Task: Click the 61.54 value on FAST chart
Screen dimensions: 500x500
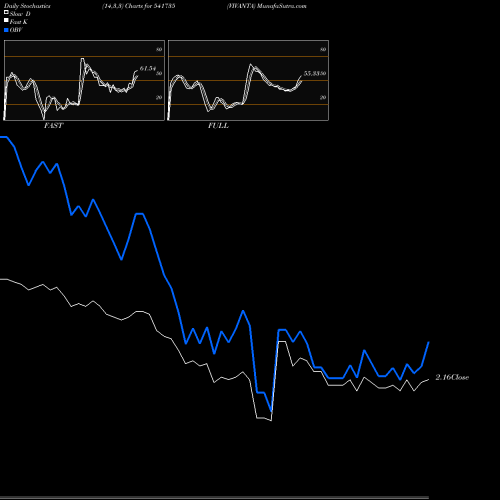Action: pyautogui.click(x=148, y=68)
